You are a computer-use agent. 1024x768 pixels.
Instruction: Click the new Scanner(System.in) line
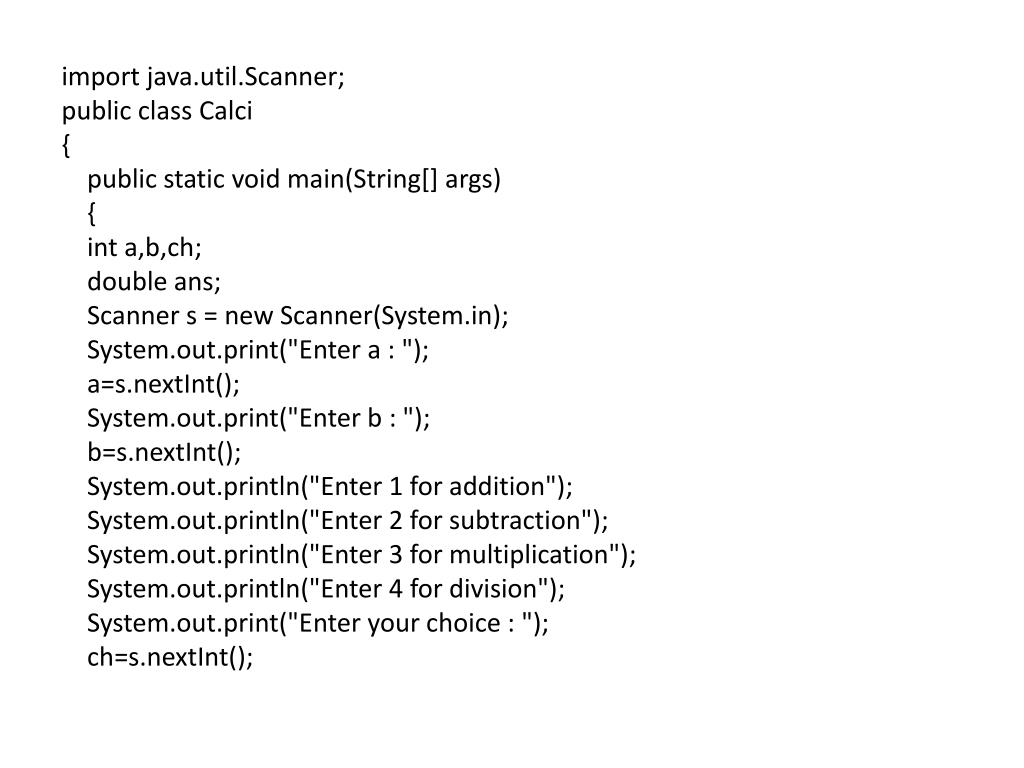[297, 316]
